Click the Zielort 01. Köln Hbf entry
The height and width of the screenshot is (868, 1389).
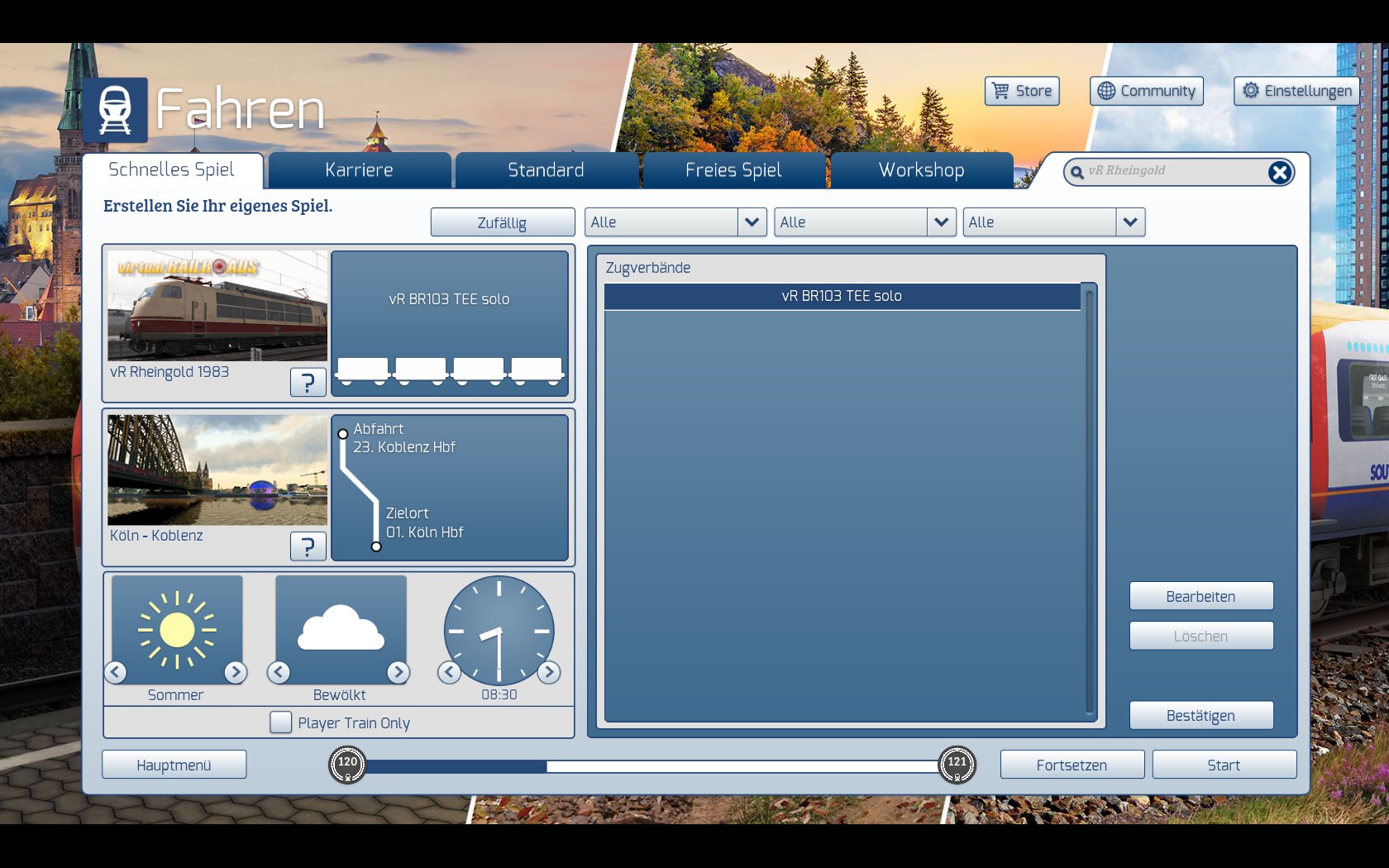click(425, 522)
